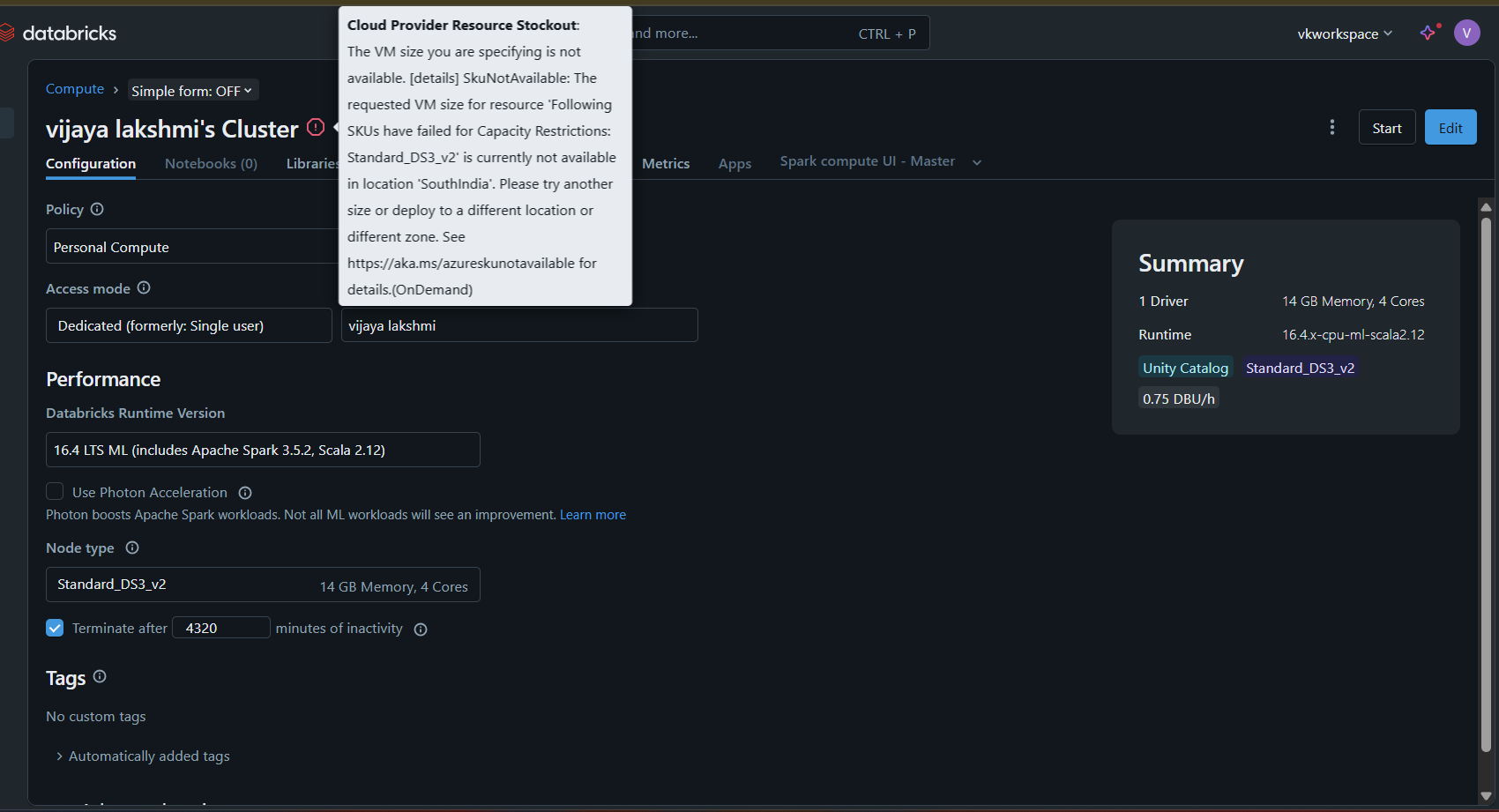Switch to the Notebooks (0) tab
Image resolution: width=1499 pixels, height=812 pixels.
coord(211,164)
